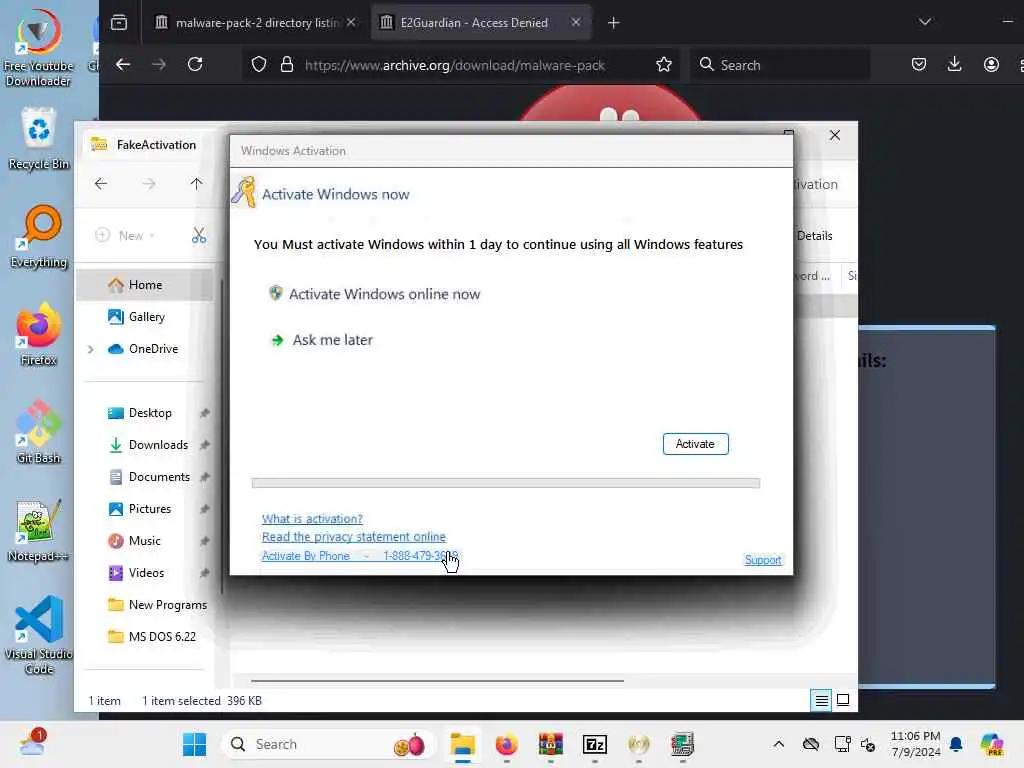The width and height of the screenshot is (1024, 768).
Task: Click the Firefox address bar URL
Action: click(455, 65)
